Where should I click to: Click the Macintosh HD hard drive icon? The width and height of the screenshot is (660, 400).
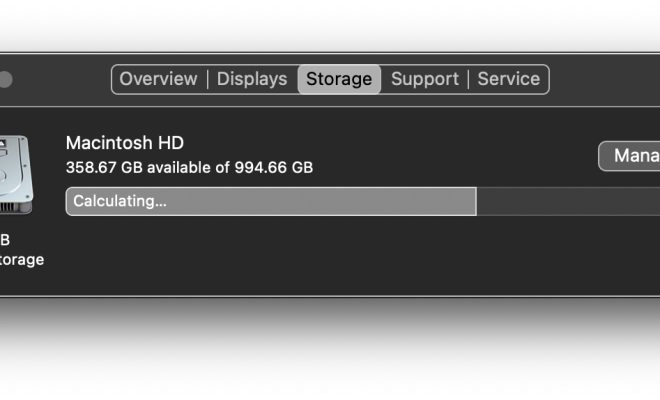16,174
